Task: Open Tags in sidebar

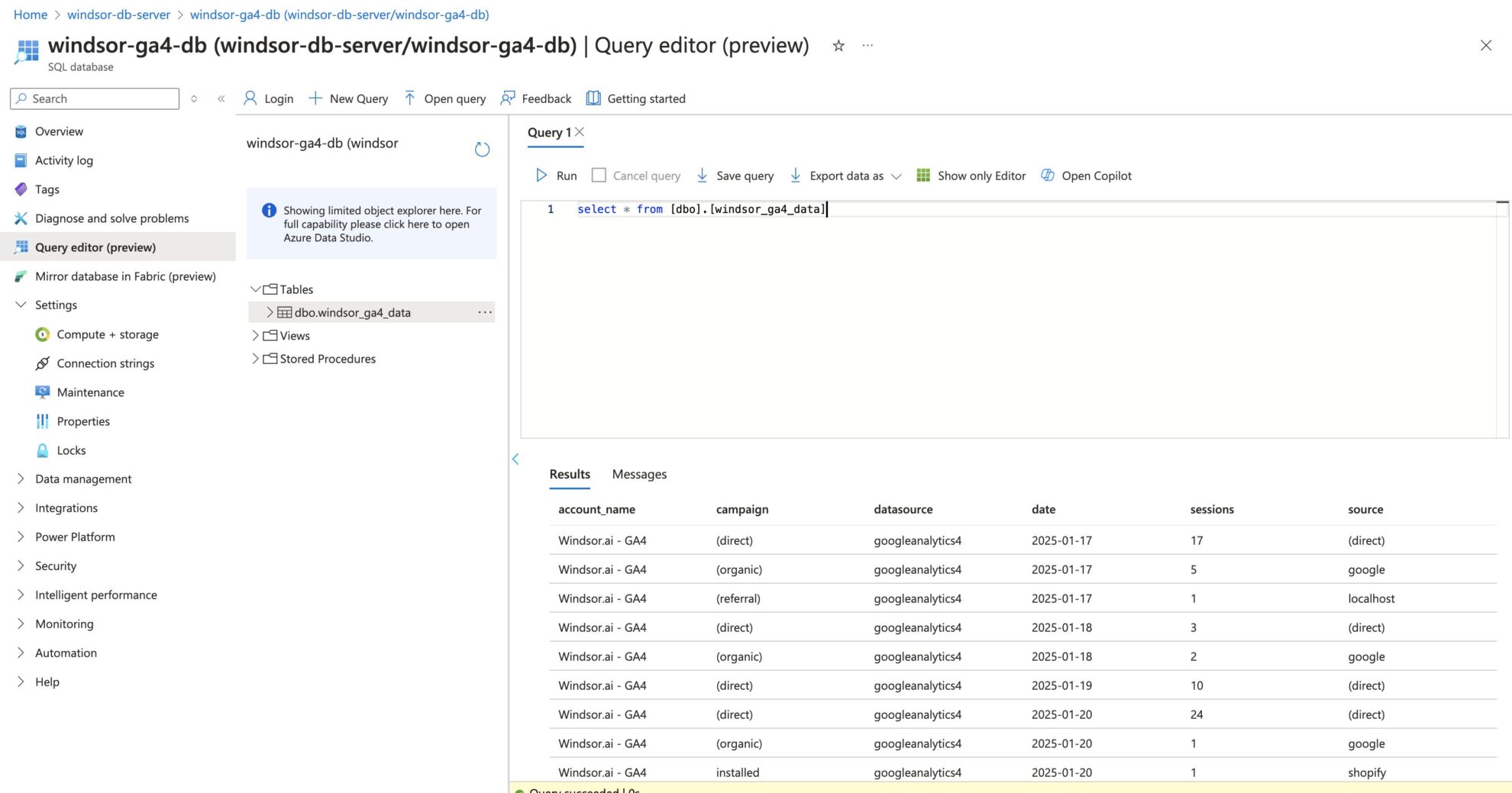Action: tap(47, 189)
